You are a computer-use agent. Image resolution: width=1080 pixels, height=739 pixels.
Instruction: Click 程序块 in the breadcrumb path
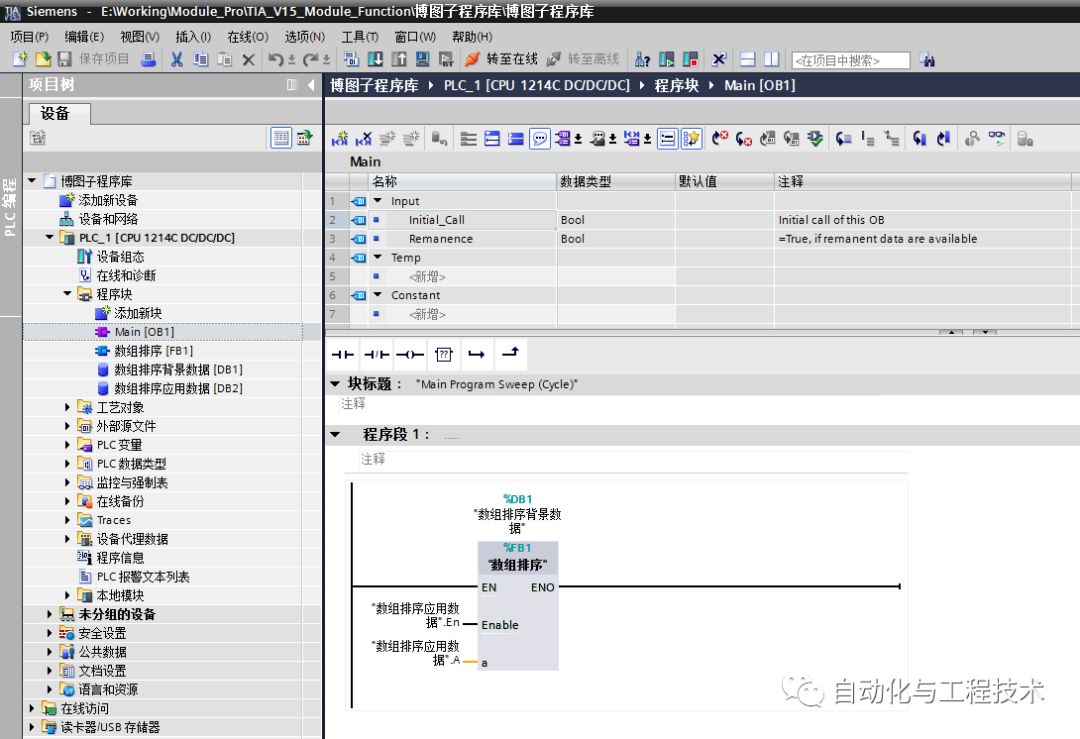point(676,85)
